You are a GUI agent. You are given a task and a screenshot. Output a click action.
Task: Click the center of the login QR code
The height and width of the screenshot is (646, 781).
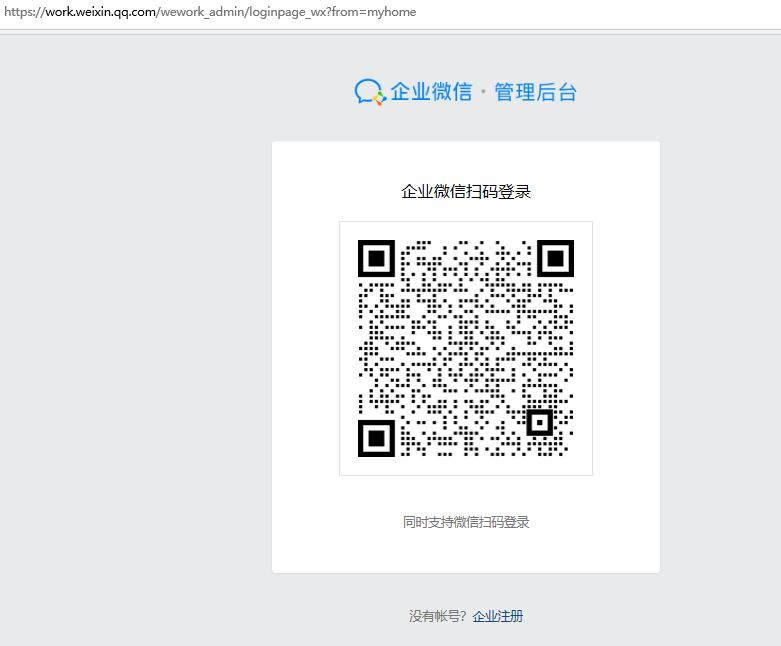click(466, 348)
